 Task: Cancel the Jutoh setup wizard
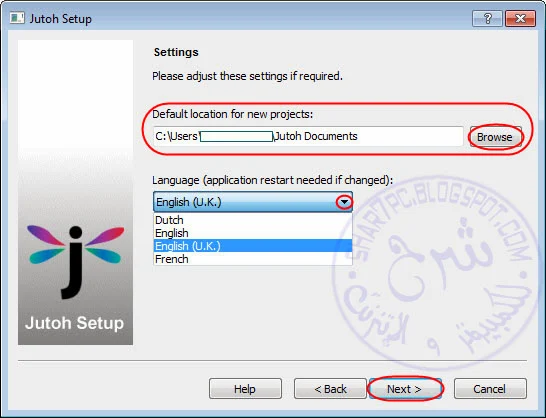pyautogui.click(x=490, y=389)
